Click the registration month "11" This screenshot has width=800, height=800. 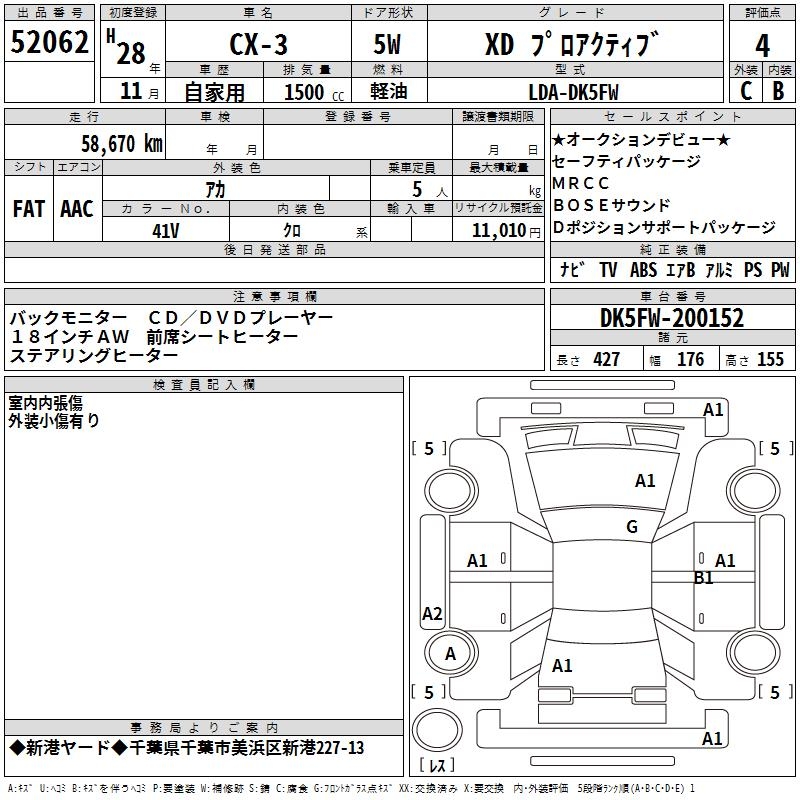pyautogui.click(x=131, y=91)
